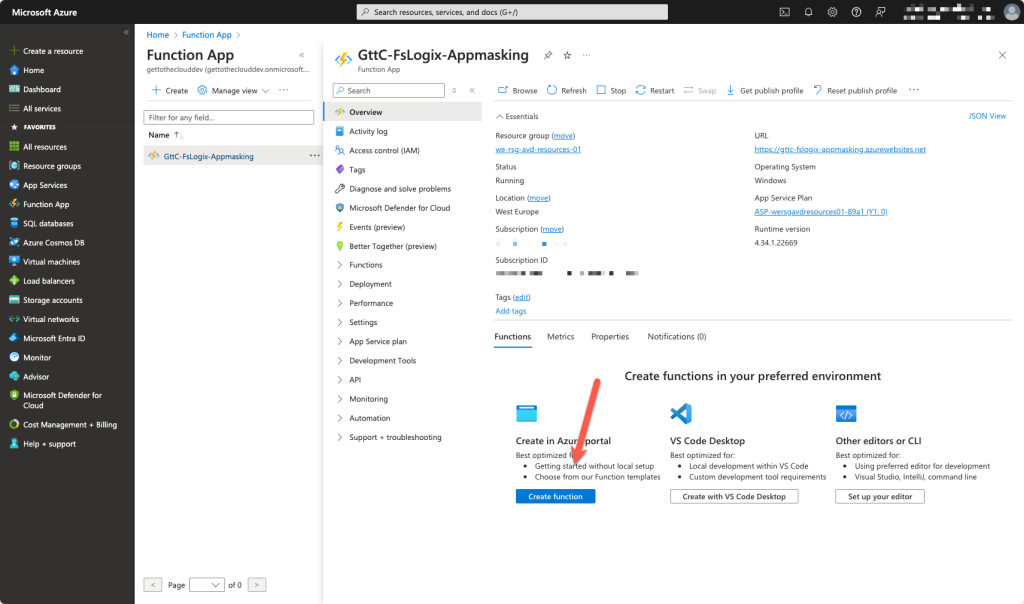The image size is (1024, 604).
Task: Sort the list by Name column
Action: coord(165,135)
